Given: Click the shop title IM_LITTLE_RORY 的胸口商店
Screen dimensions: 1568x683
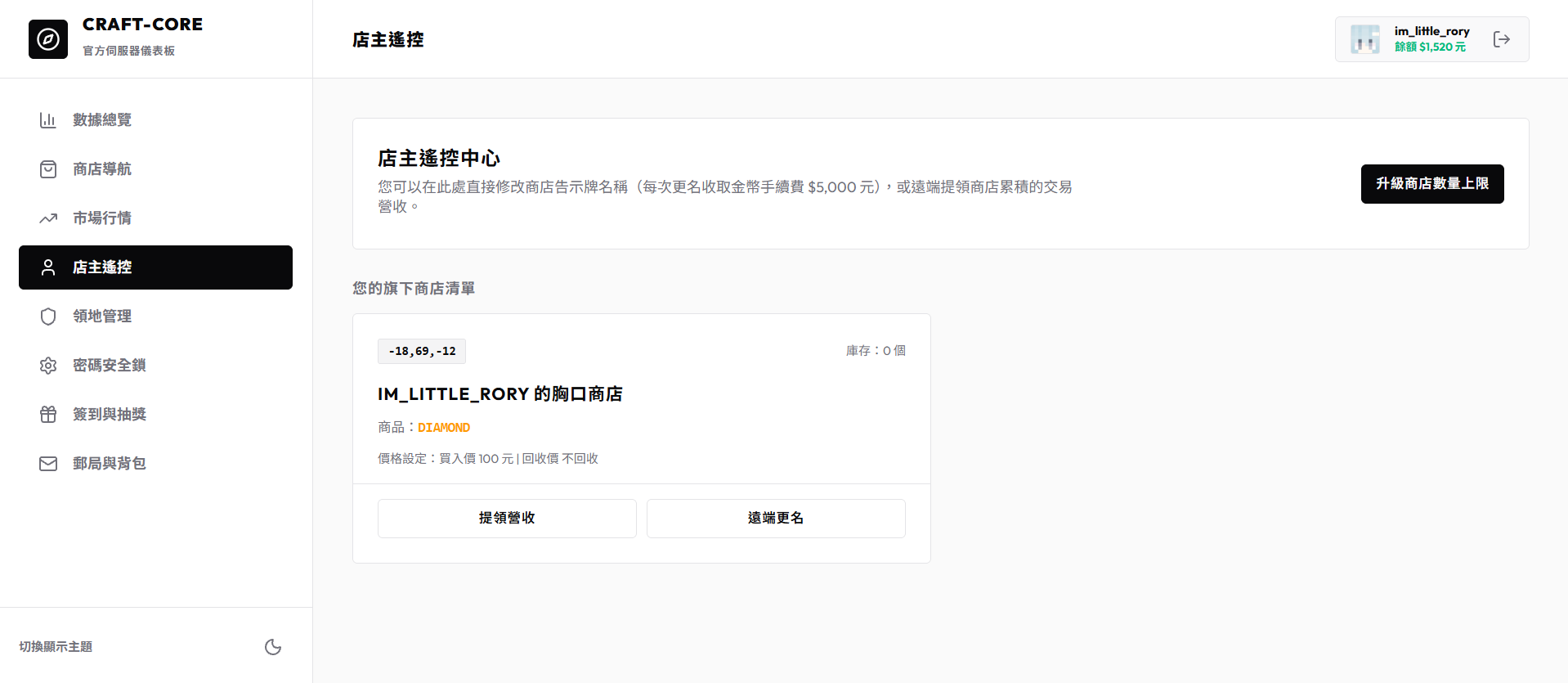Looking at the screenshot, I should tap(500, 394).
